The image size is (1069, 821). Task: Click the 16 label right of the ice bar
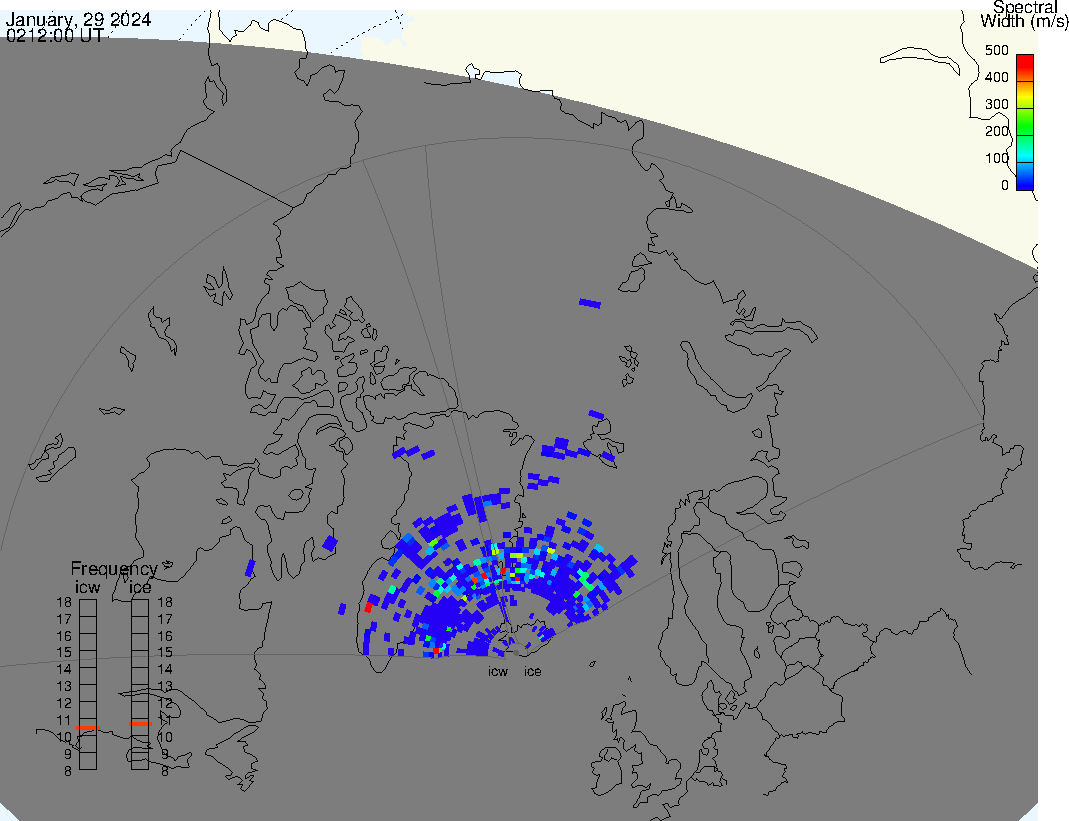click(x=165, y=636)
